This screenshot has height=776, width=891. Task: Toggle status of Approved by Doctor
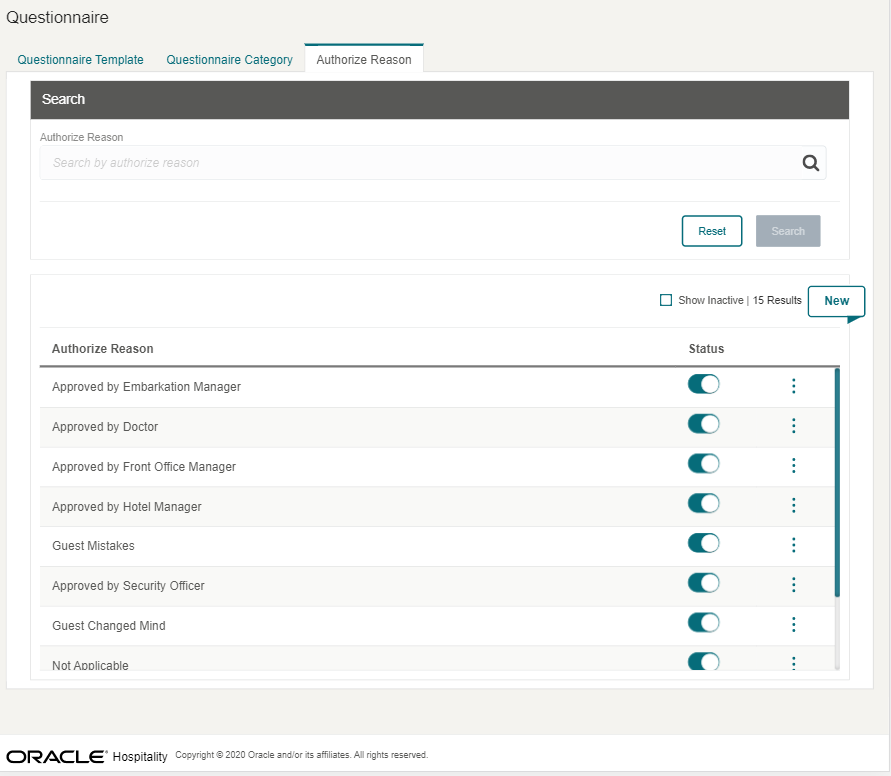point(703,424)
